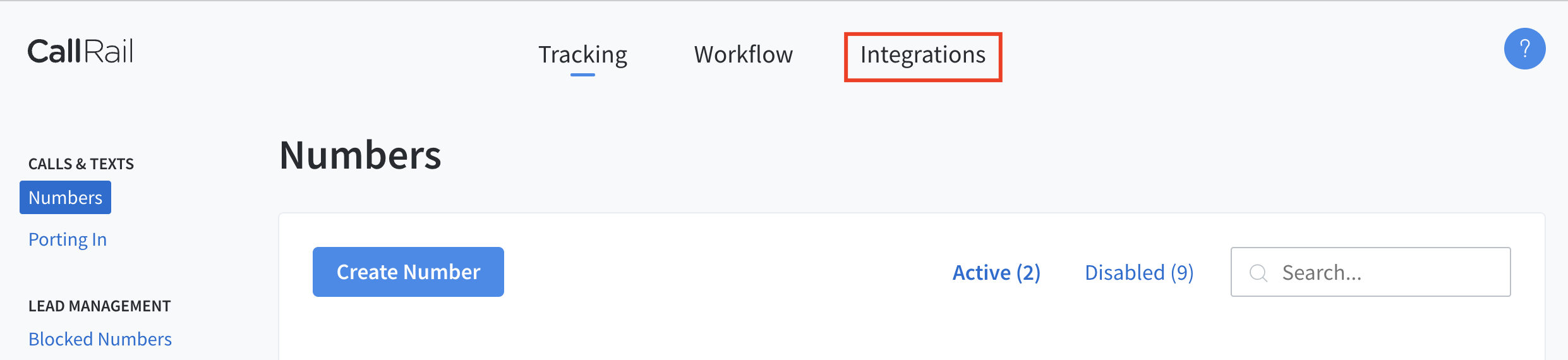Show Active (2) numbers
The height and width of the screenshot is (360, 1568).
click(996, 273)
